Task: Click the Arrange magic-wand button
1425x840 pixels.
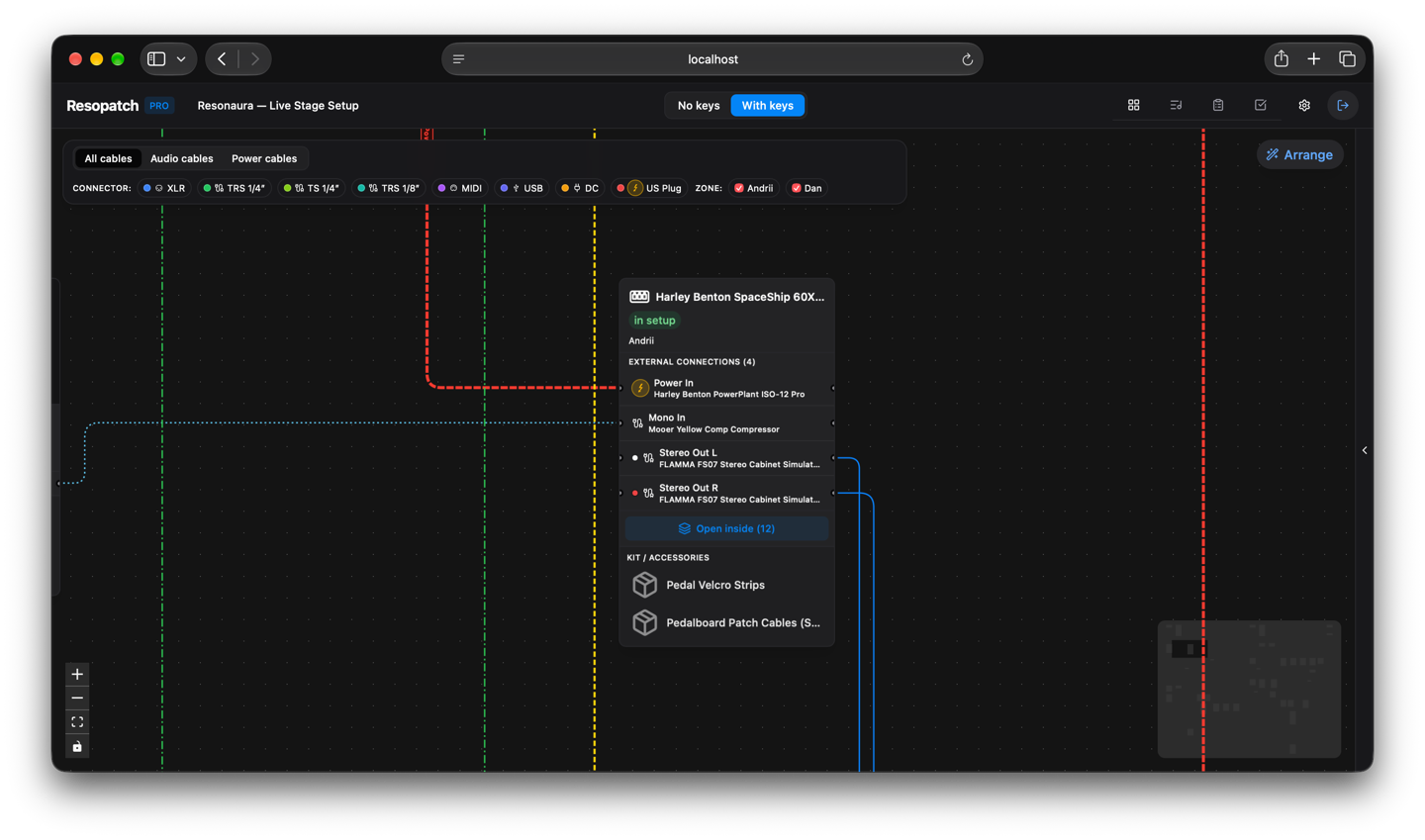Action: (1300, 154)
